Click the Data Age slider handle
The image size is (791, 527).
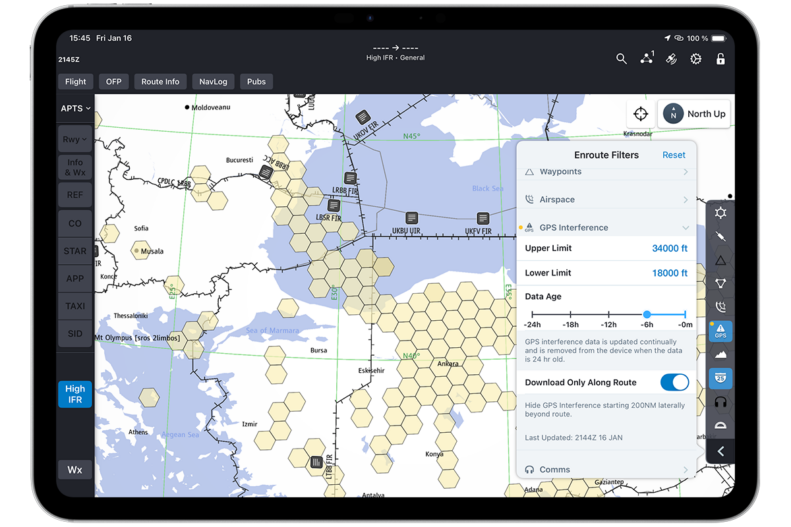(647, 314)
